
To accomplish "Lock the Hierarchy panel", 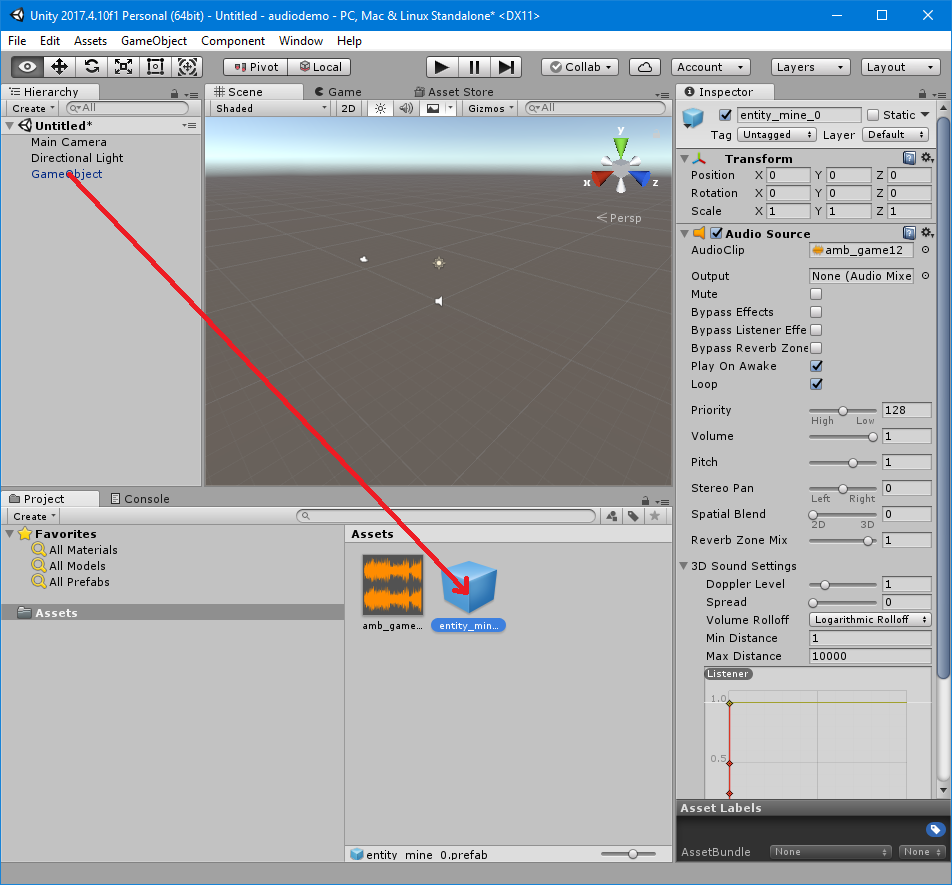I will (x=174, y=93).
